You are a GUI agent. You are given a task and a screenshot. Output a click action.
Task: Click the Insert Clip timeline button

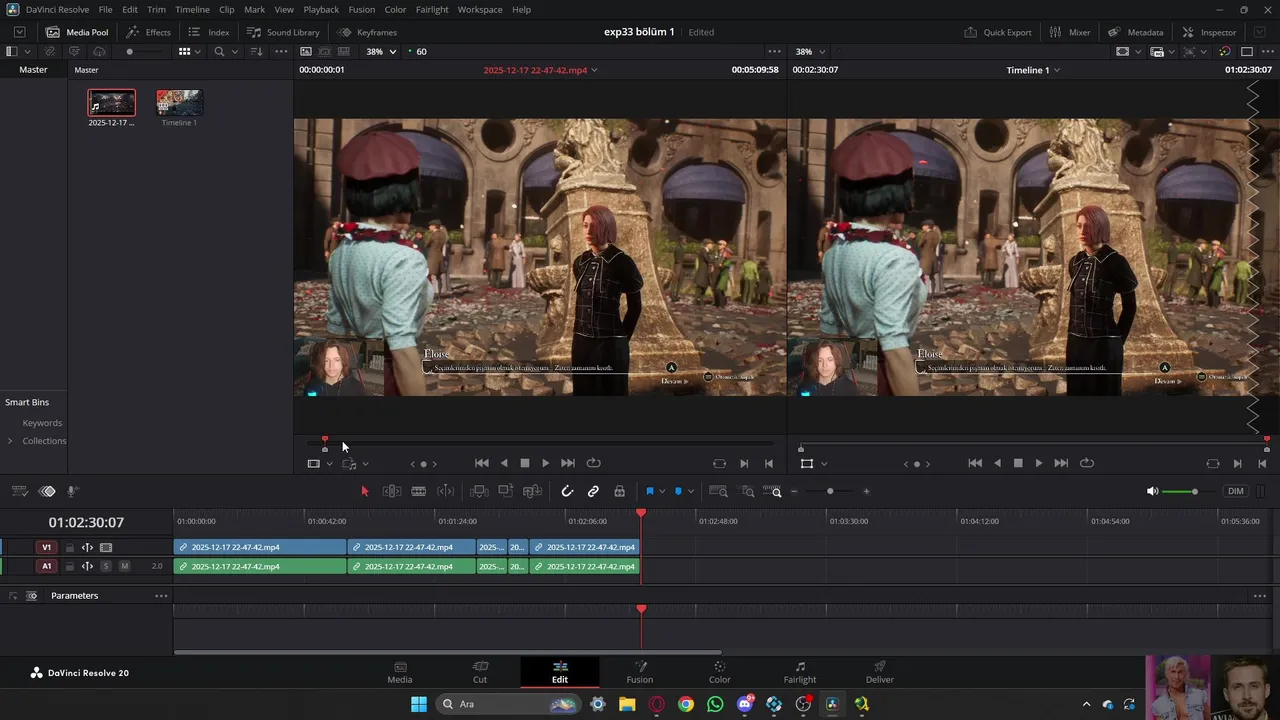(x=479, y=491)
